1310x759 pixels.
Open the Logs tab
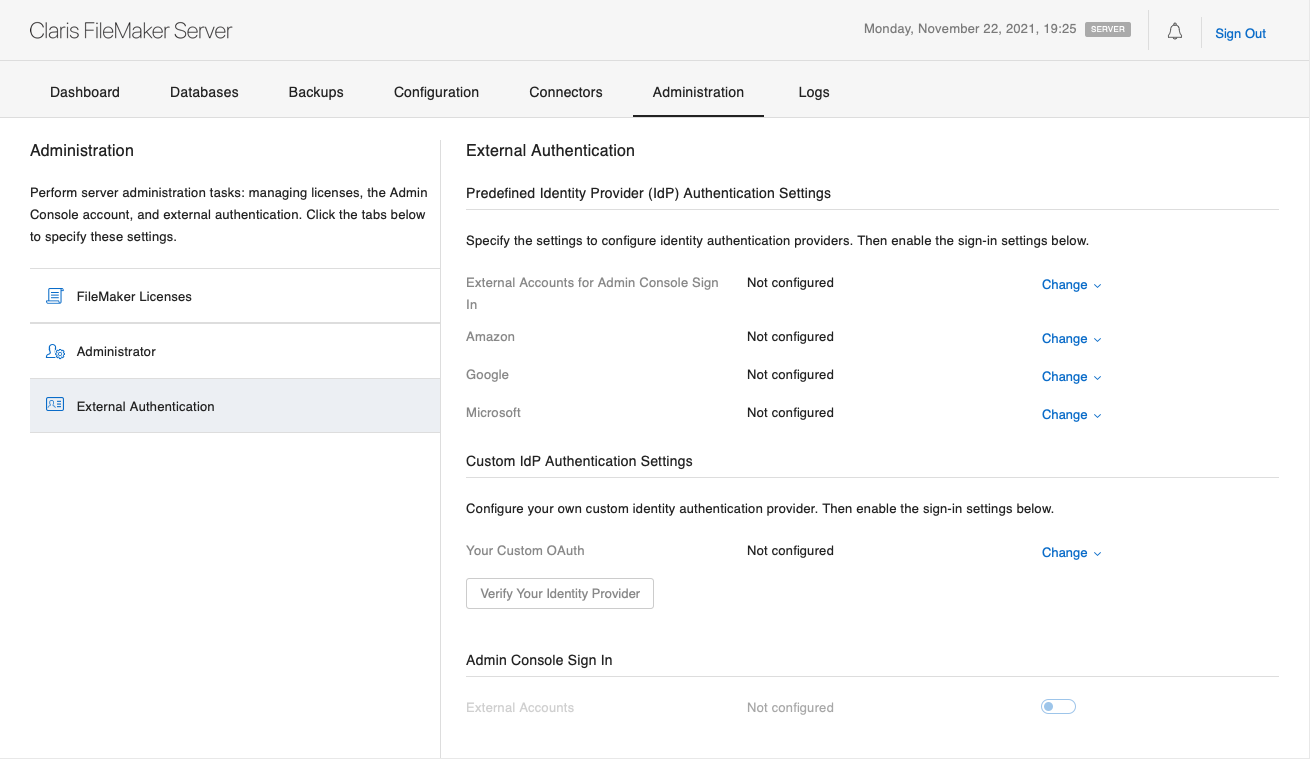814,92
